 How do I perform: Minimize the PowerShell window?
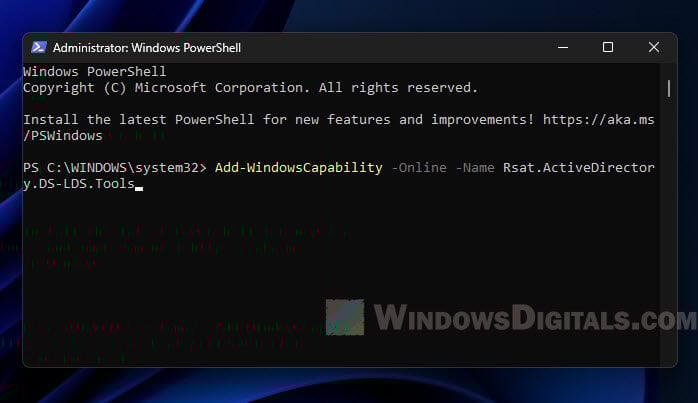point(563,47)
